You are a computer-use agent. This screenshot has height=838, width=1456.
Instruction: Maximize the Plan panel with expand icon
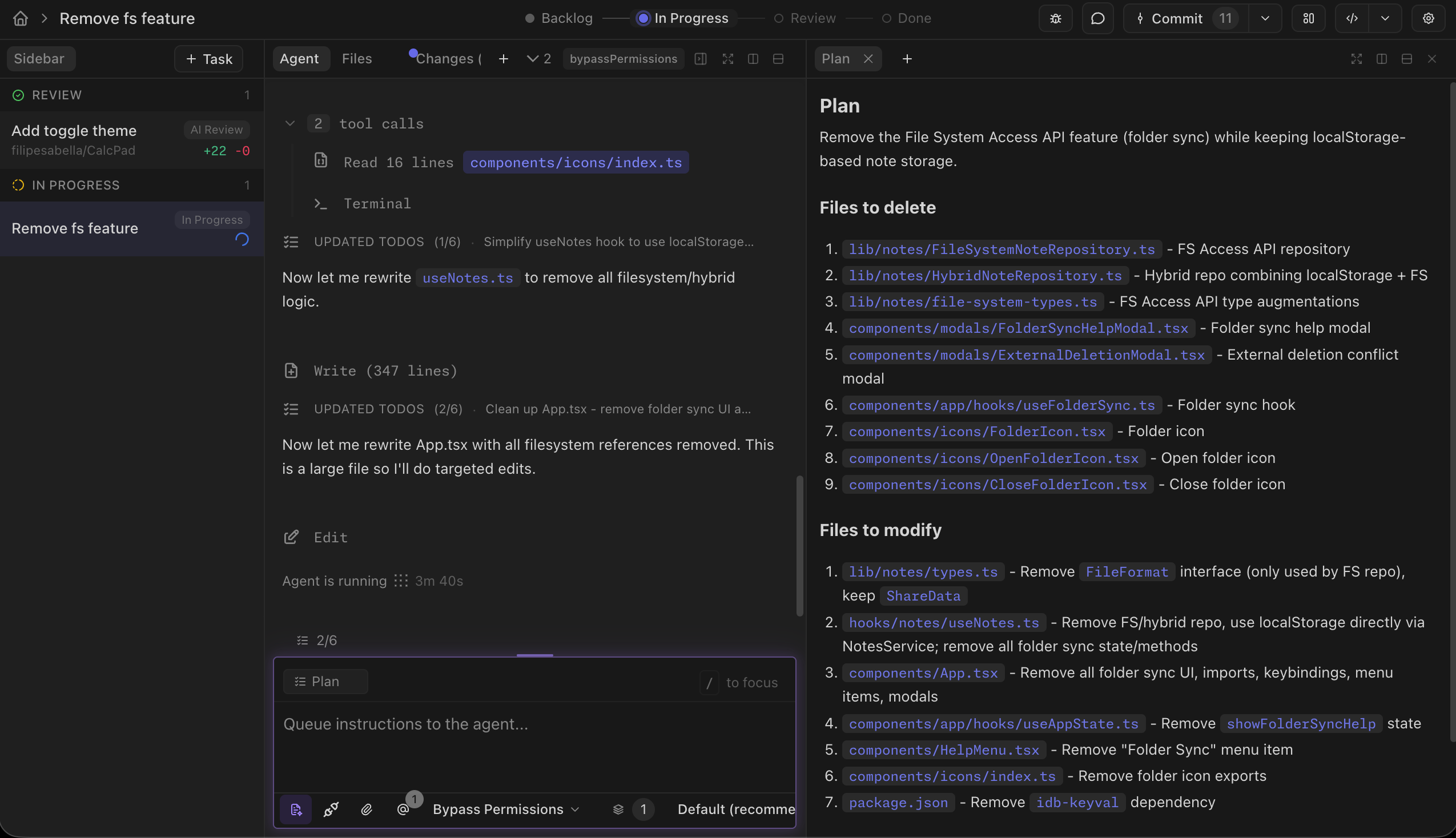pos(1357,59)
